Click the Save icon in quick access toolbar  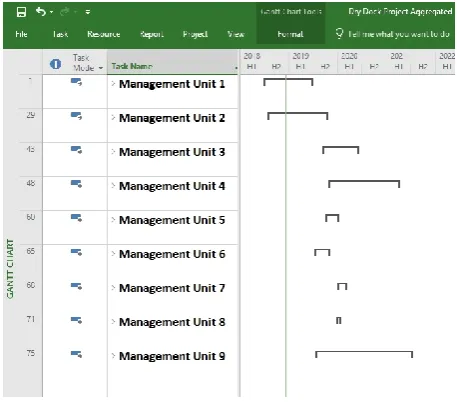21,12
